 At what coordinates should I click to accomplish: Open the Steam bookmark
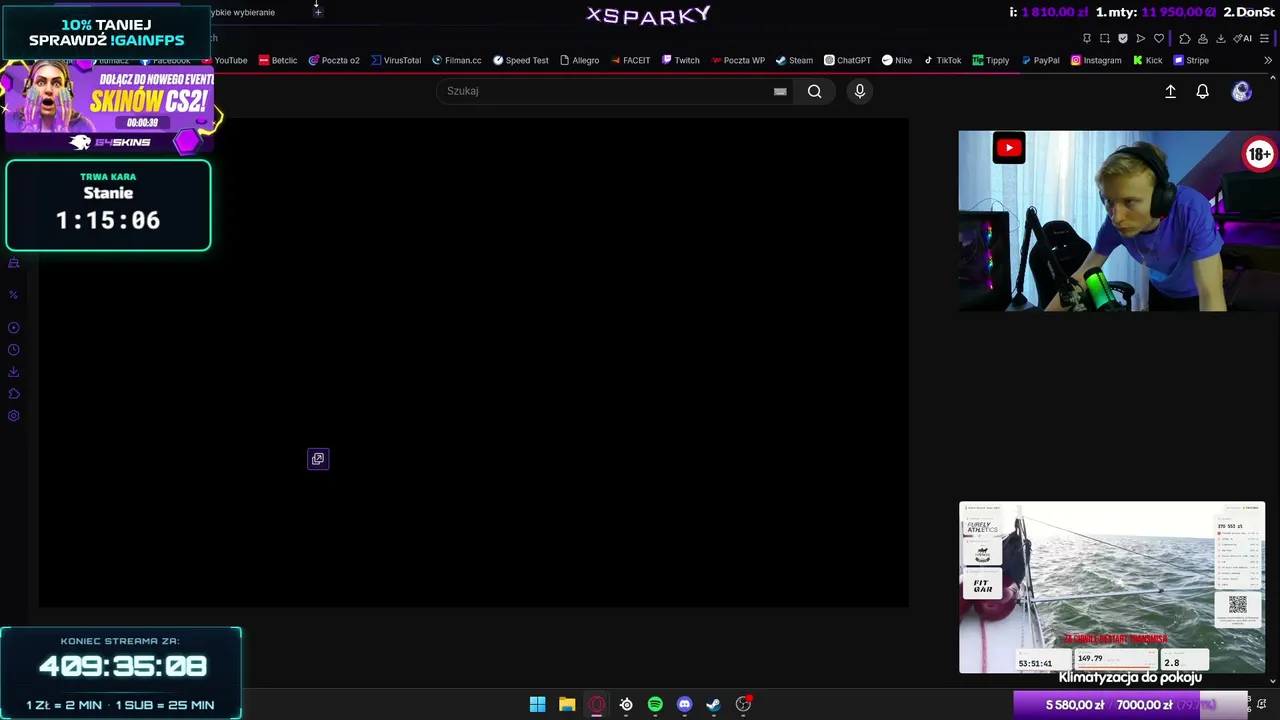tap(795, 60)
